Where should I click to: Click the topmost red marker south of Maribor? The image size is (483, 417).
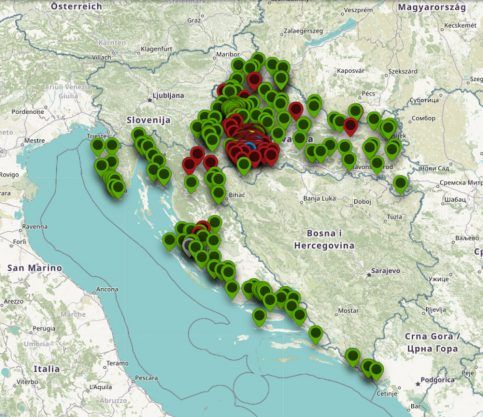[x=254, y=80]
